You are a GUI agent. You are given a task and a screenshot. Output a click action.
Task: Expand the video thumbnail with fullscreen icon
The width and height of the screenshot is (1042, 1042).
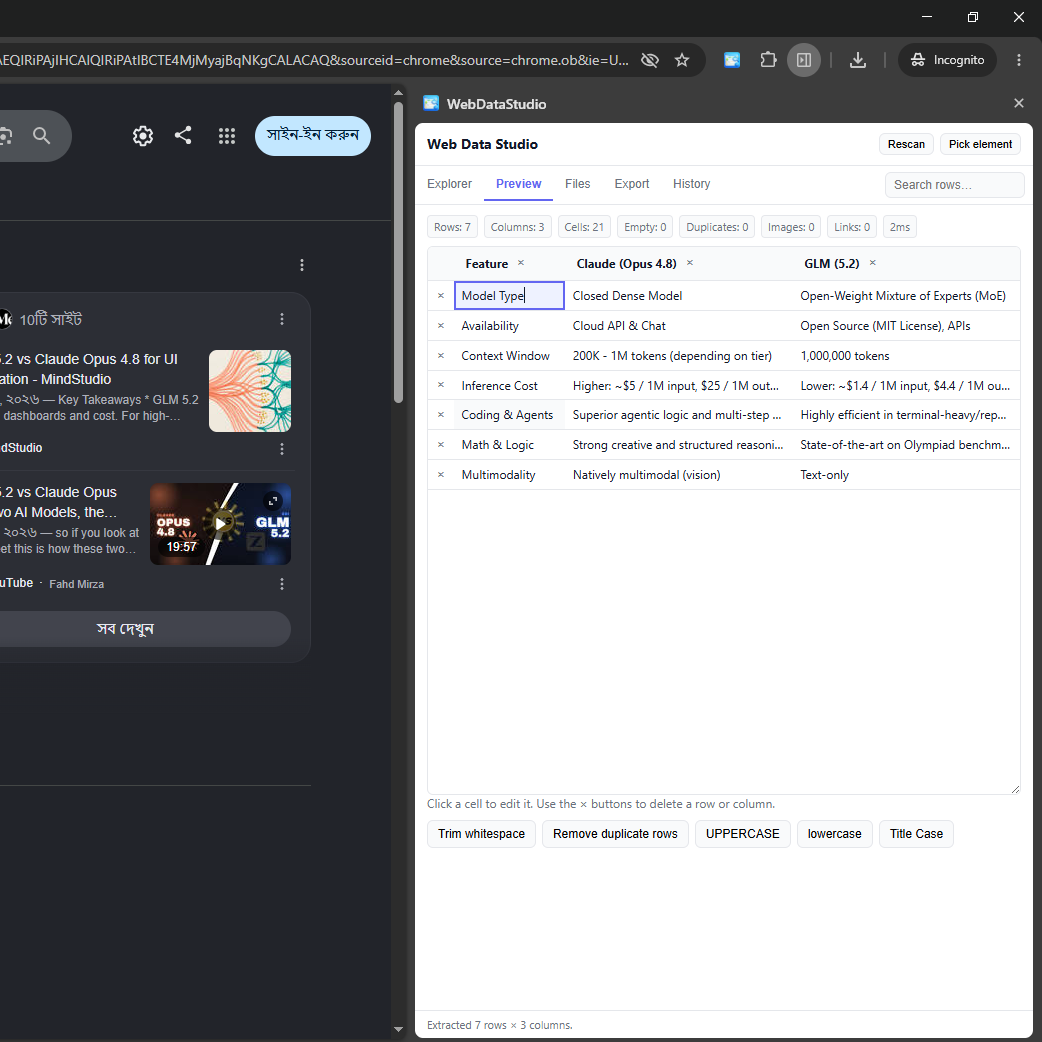click(x=272, y=501)
